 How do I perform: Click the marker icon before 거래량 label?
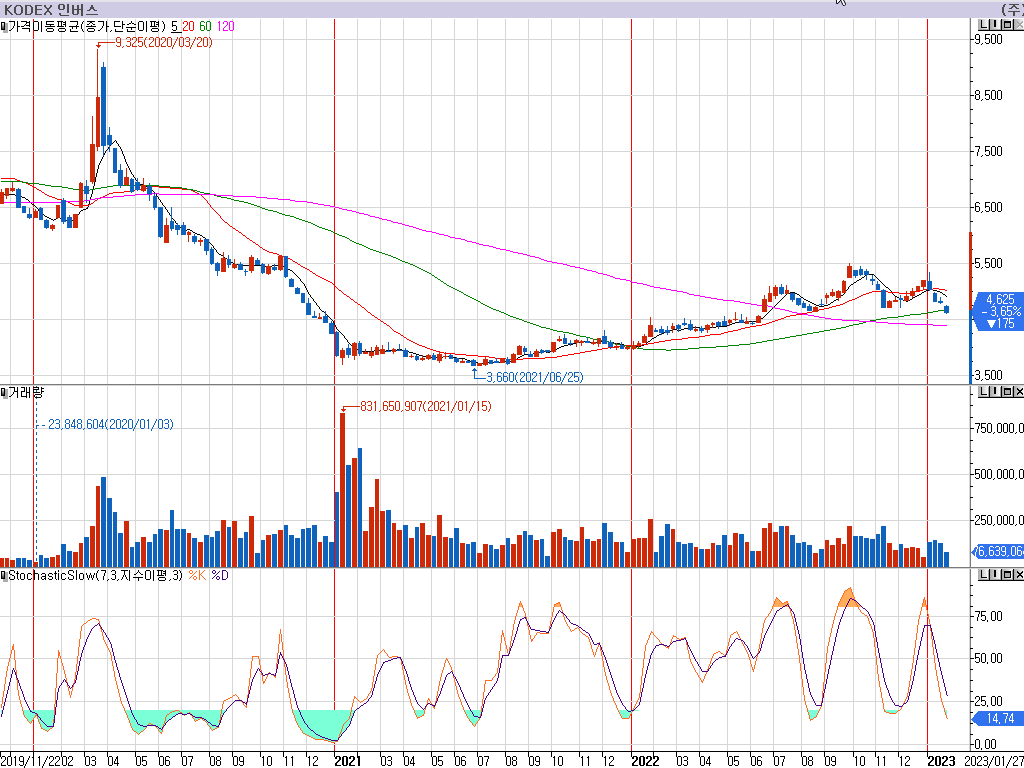point(4,392)
